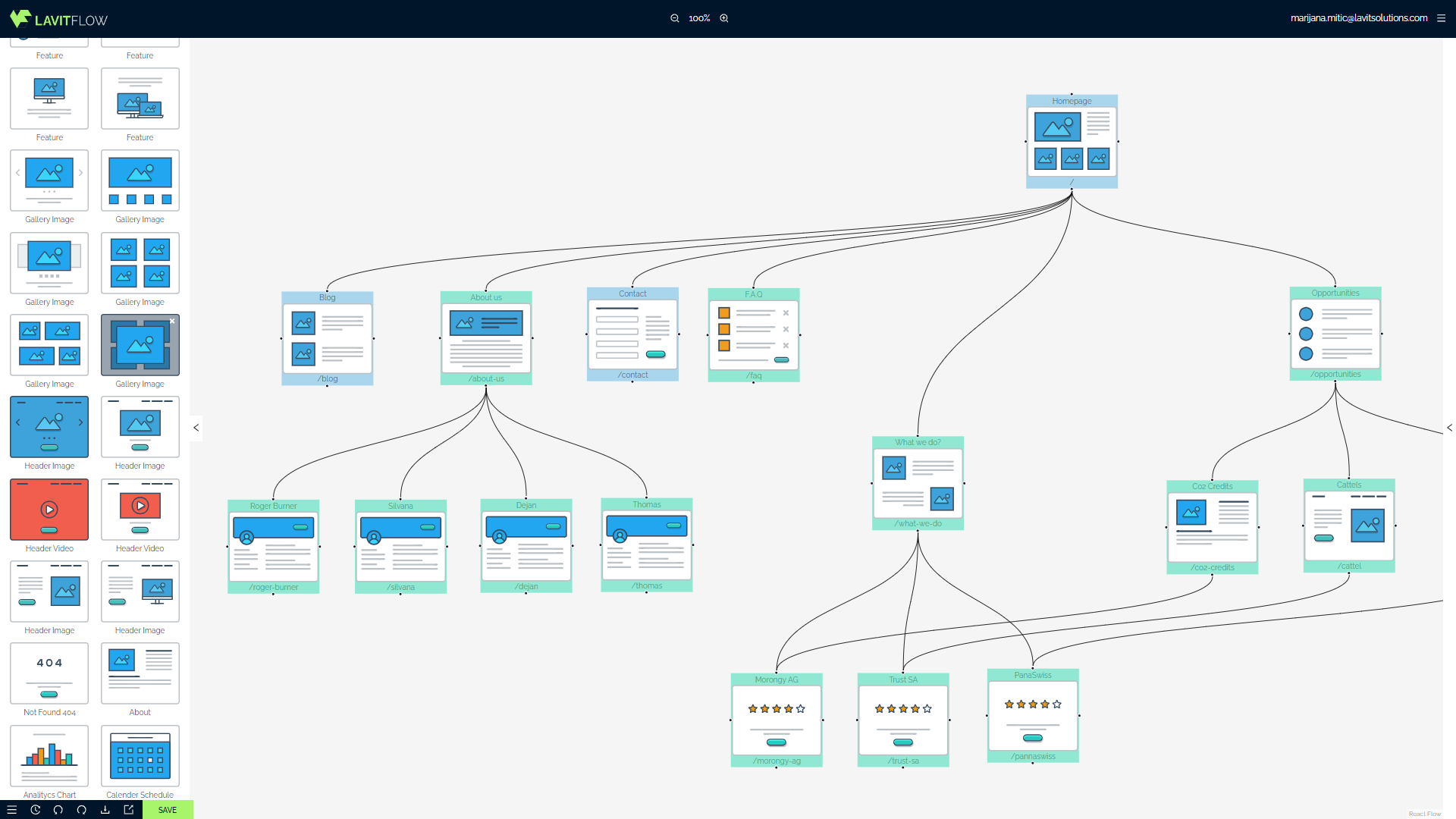Click the user email in header
1456x819 pixels.
[x=1358, y=18]
